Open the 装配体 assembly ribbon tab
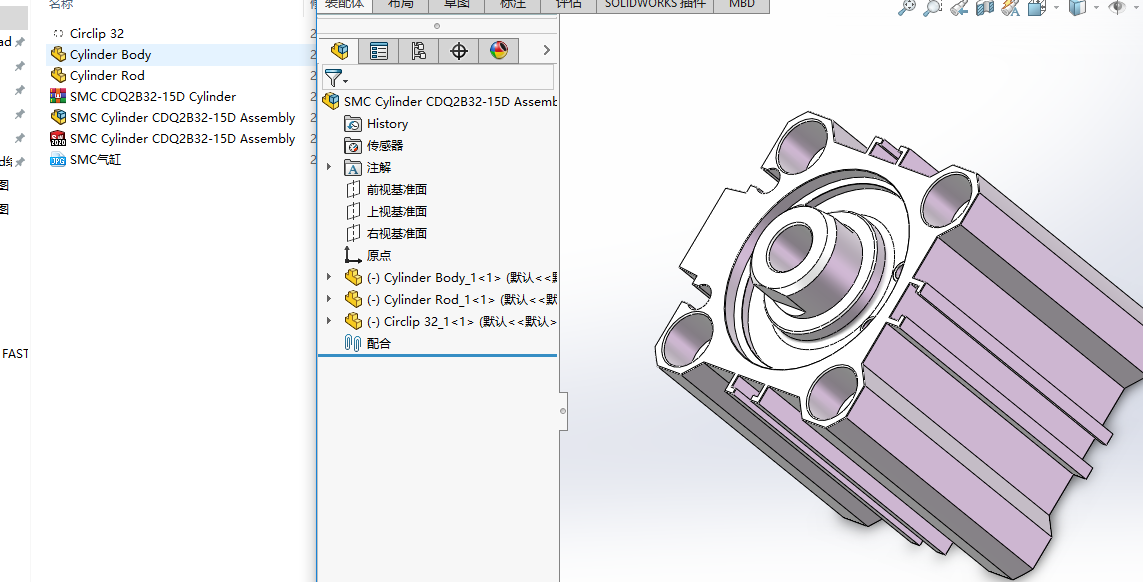The height and width of the screenshot is (582, 1143). point(344,4)
